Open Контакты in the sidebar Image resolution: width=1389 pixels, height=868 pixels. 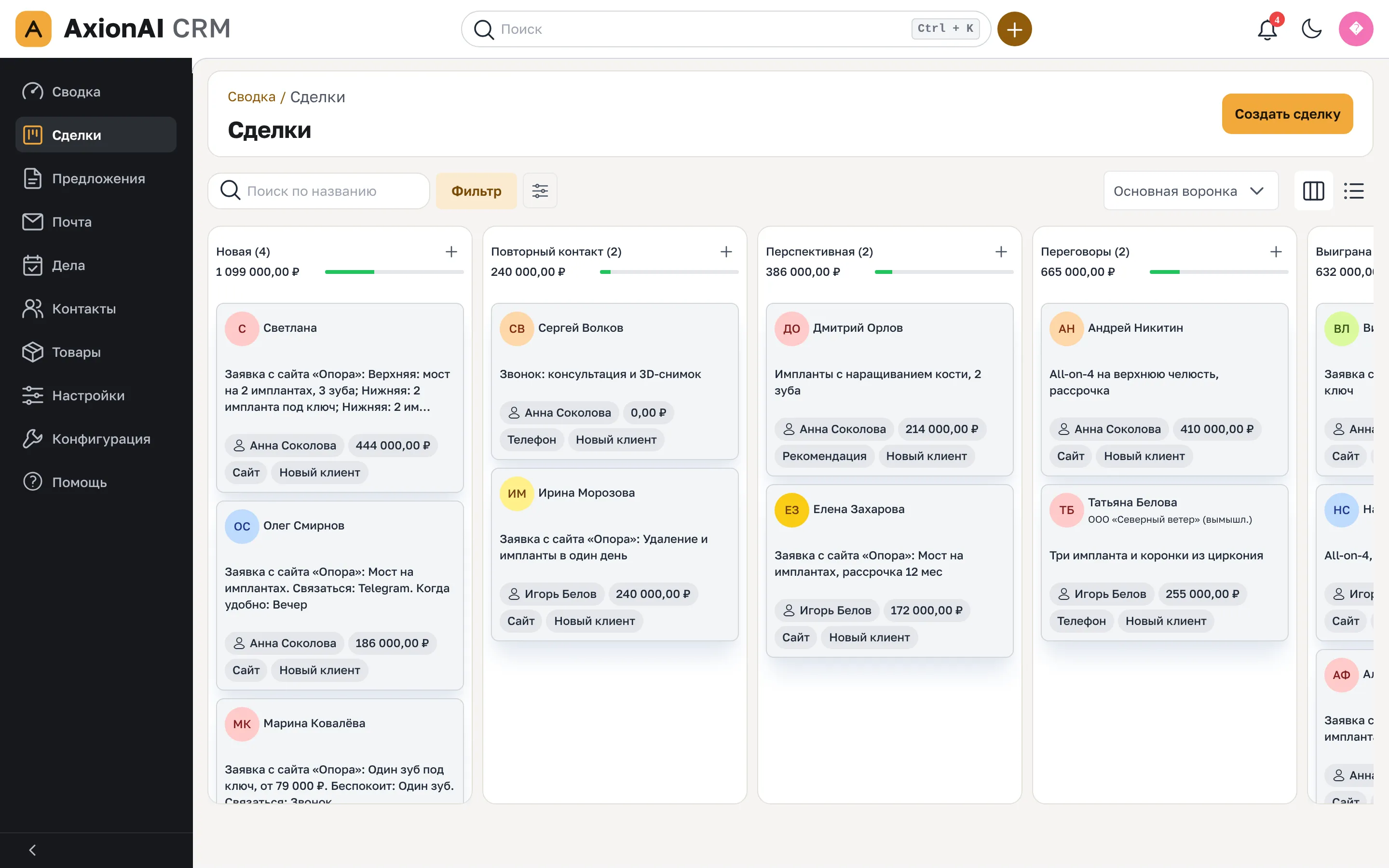point(96,308)
